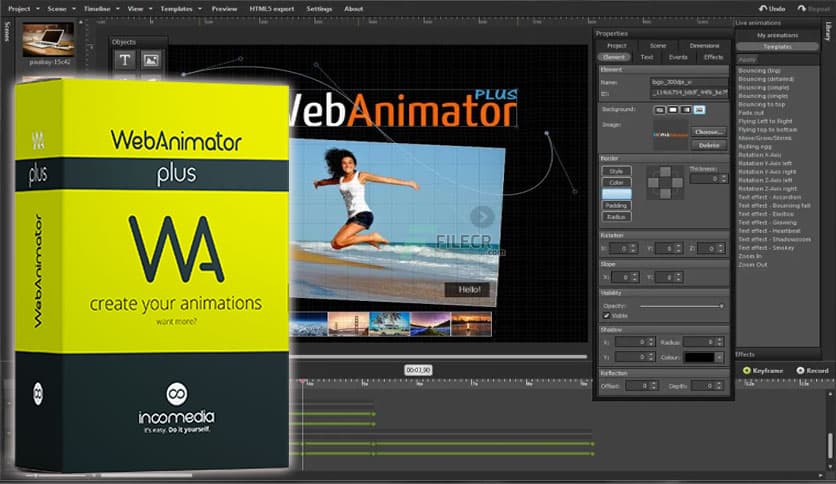Choose second background type icon

coord(673,110)
